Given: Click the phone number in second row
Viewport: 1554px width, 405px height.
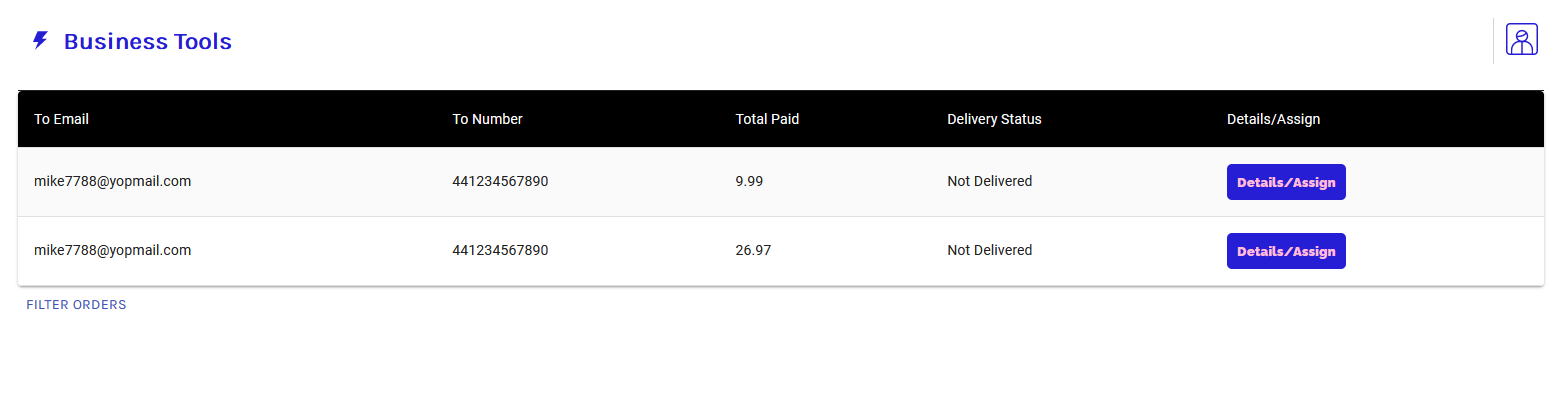Looking at the screenshot, I should click(500, 250).
